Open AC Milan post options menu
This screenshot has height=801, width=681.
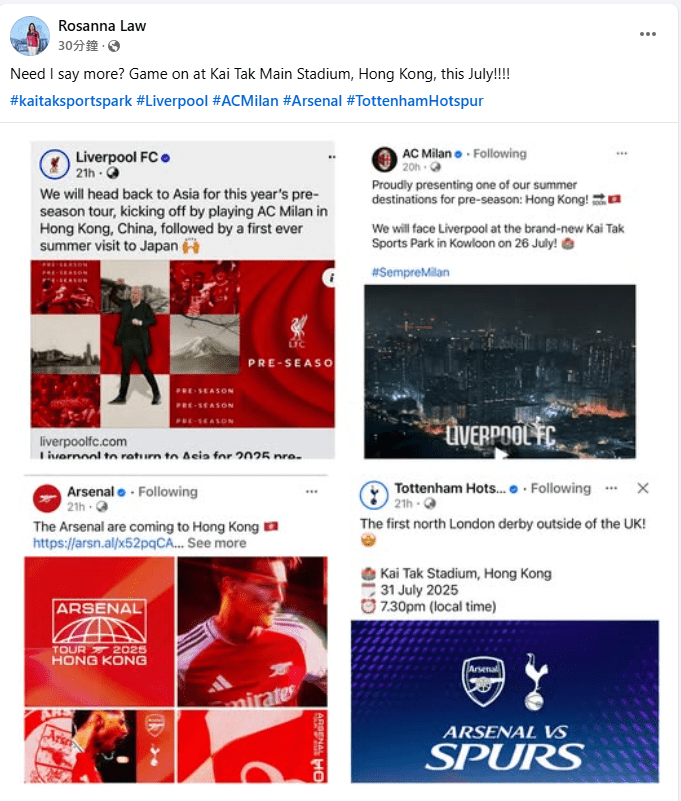[622, 154]
